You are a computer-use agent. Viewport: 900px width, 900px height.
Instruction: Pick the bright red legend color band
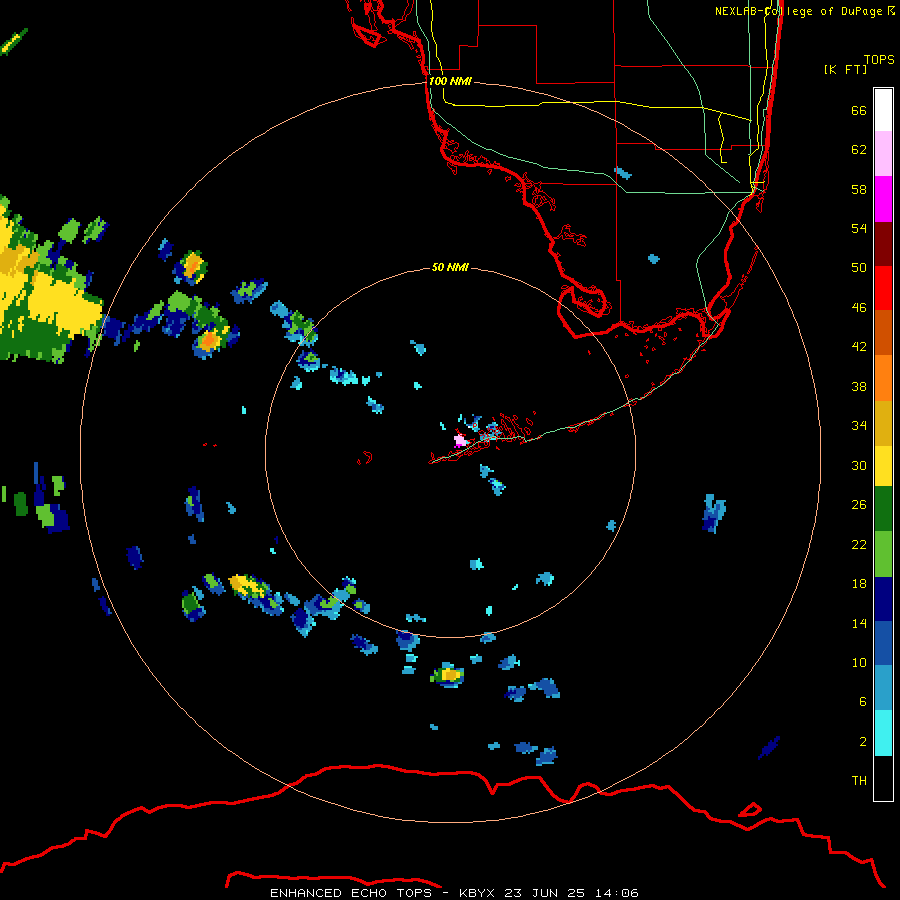click(883, 288)
